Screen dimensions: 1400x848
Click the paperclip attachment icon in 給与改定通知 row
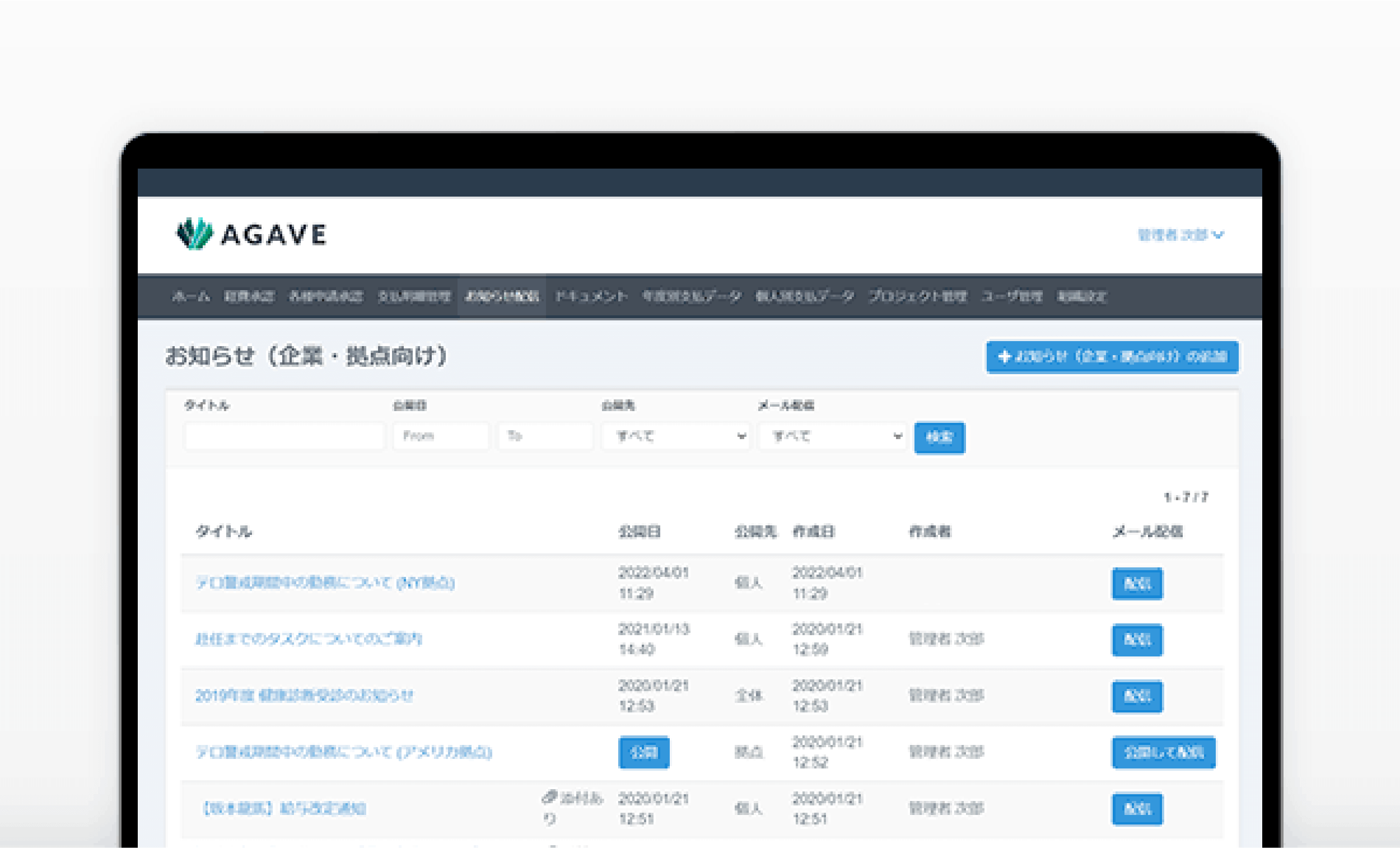(x=548, y=797)
